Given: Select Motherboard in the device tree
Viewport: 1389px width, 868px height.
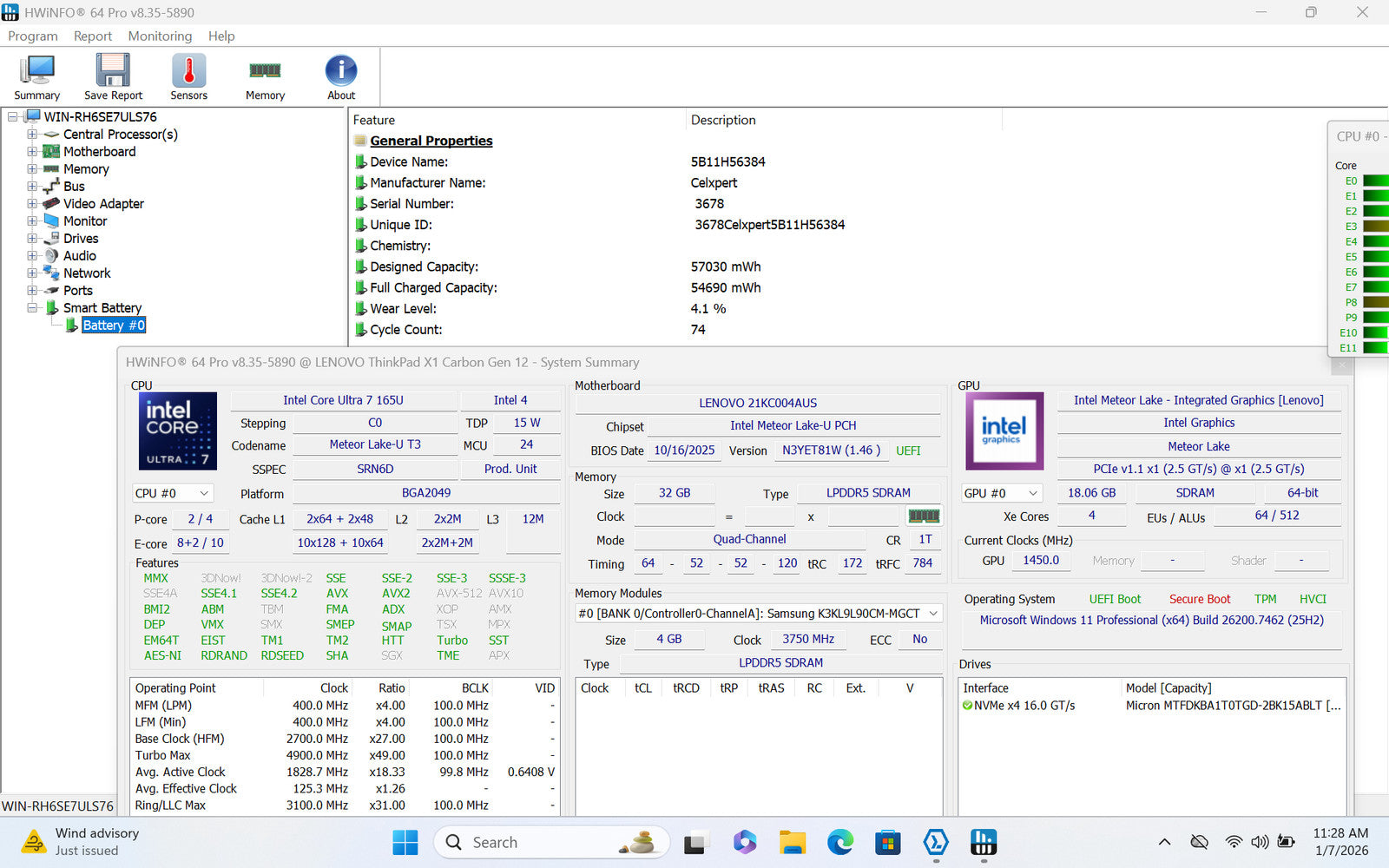Looking at the screenshot, I should pyautogui.click(x=99, y=152).
